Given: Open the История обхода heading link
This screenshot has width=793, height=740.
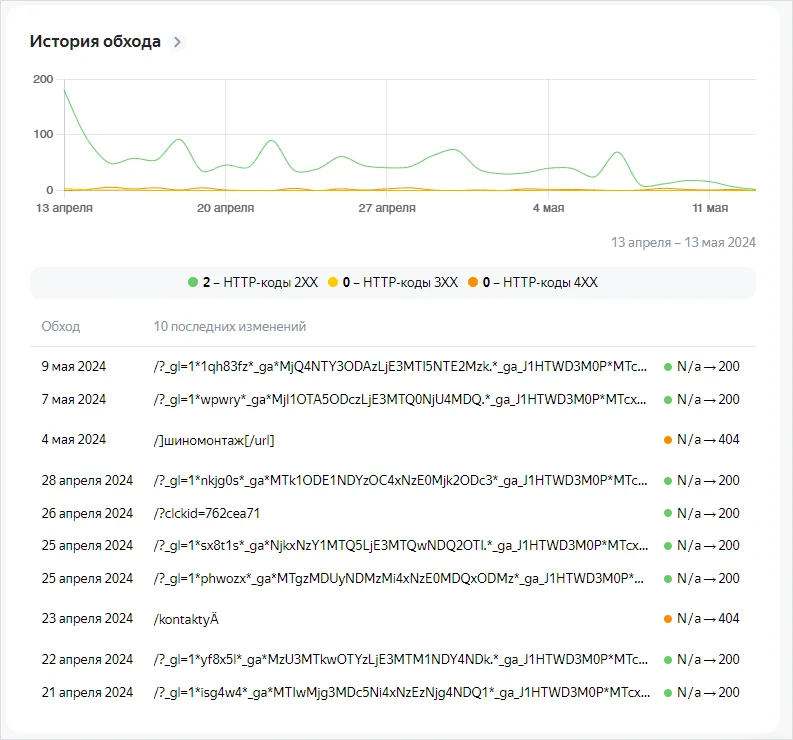Looking at the screenshot, I should pyautogui.click(x=95, y=42).
